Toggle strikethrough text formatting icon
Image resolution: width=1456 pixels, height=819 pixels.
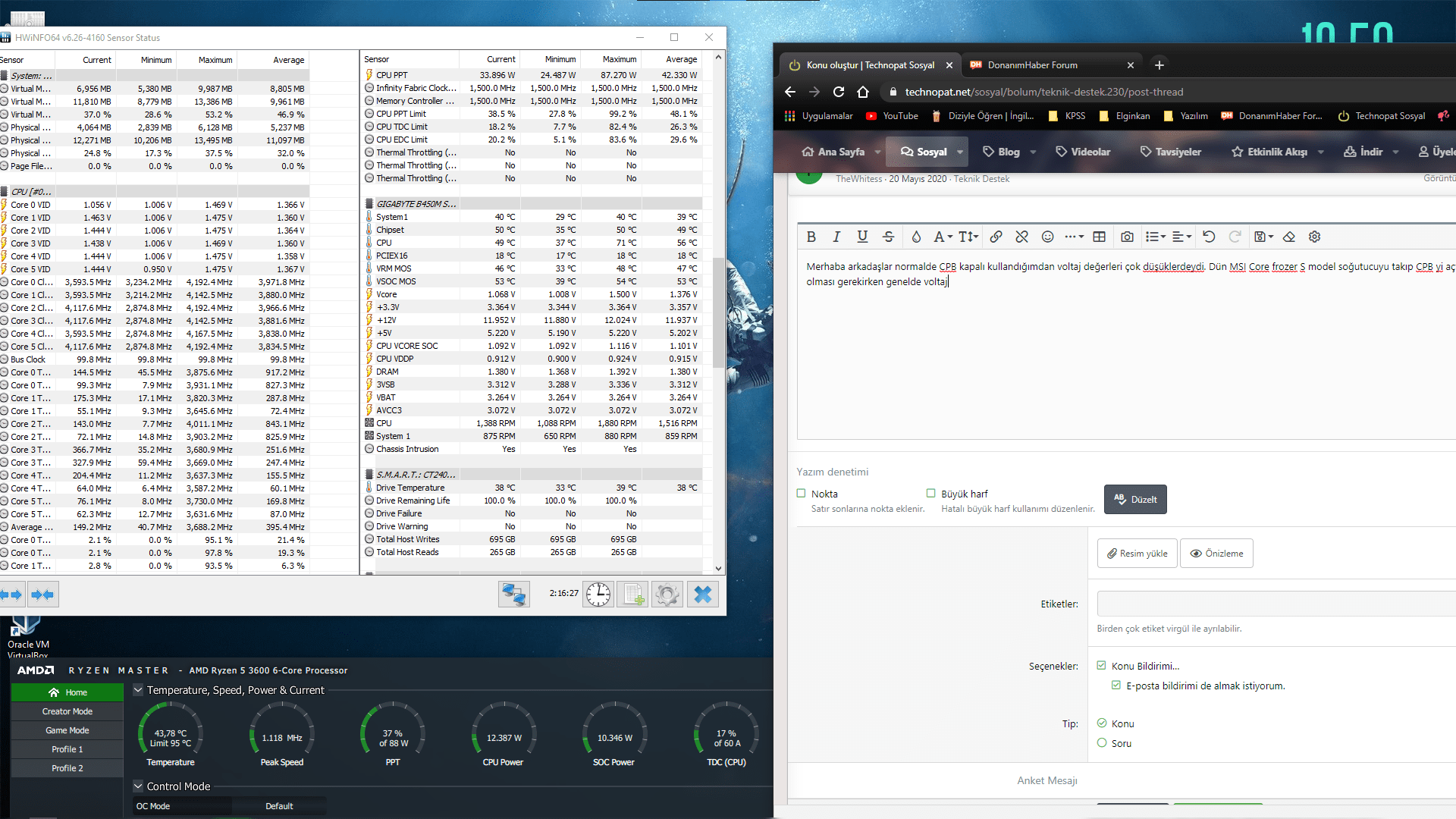(888, 237)
